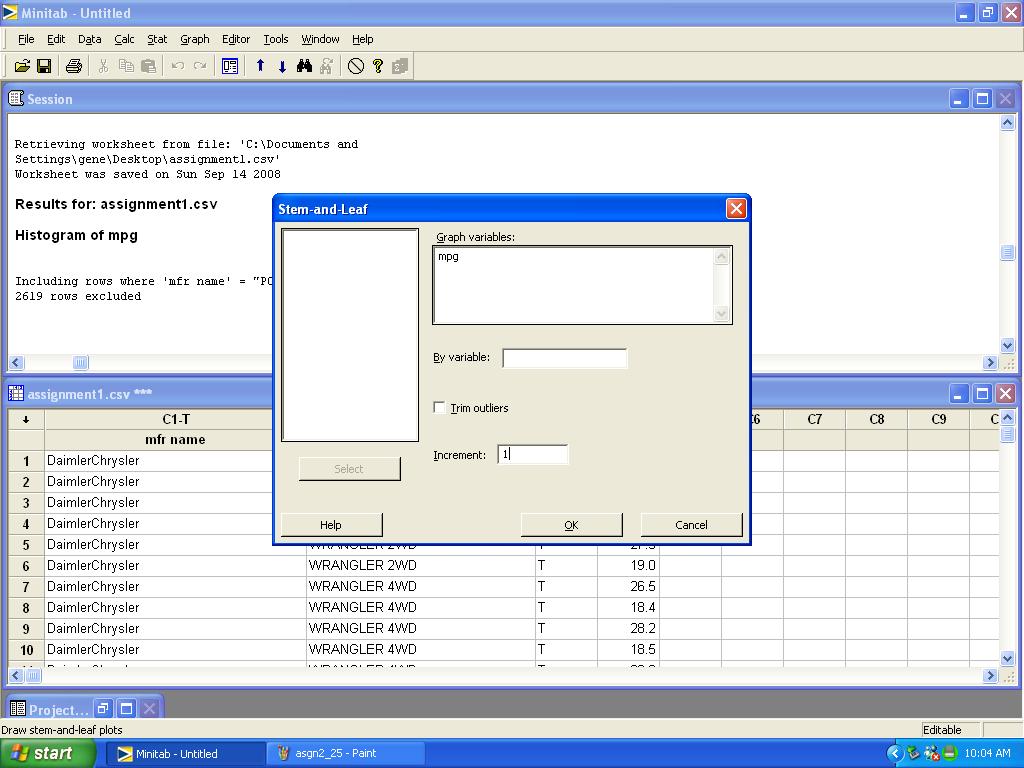1024x768 pixels.
Task: Click the Print toolbar icon
Action: pos(73,66)
